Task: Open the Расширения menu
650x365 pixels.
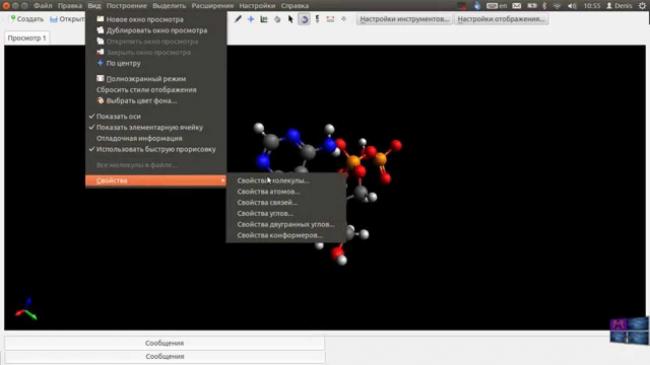Action: [212, 6]
